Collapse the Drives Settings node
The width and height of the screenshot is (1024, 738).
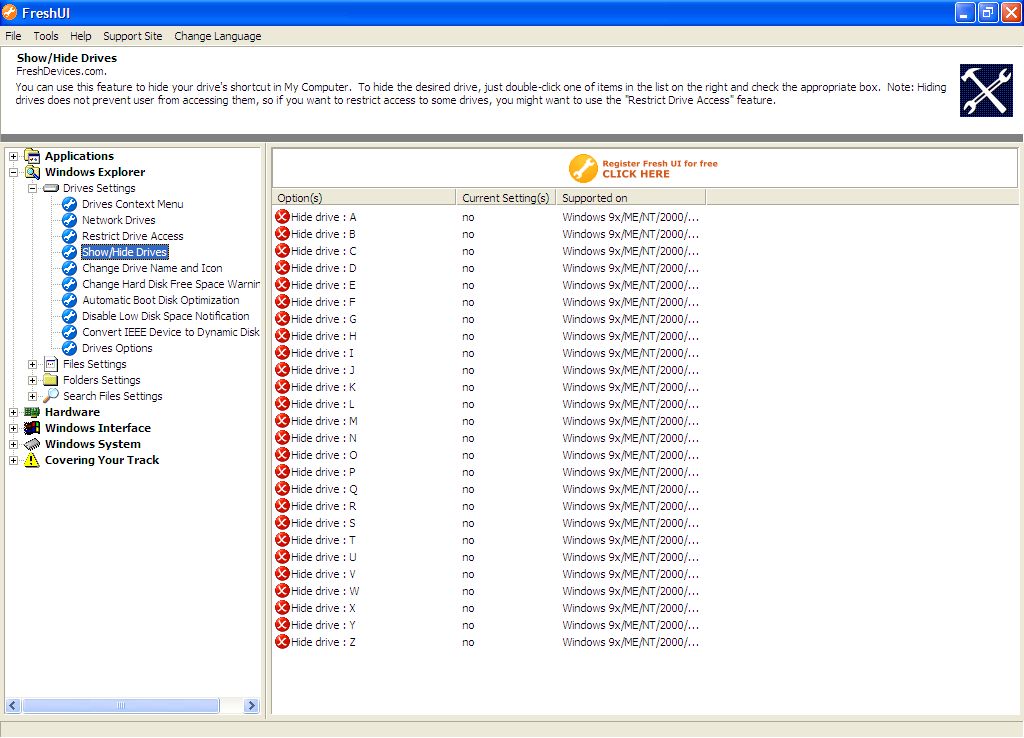tap(32, 189)
